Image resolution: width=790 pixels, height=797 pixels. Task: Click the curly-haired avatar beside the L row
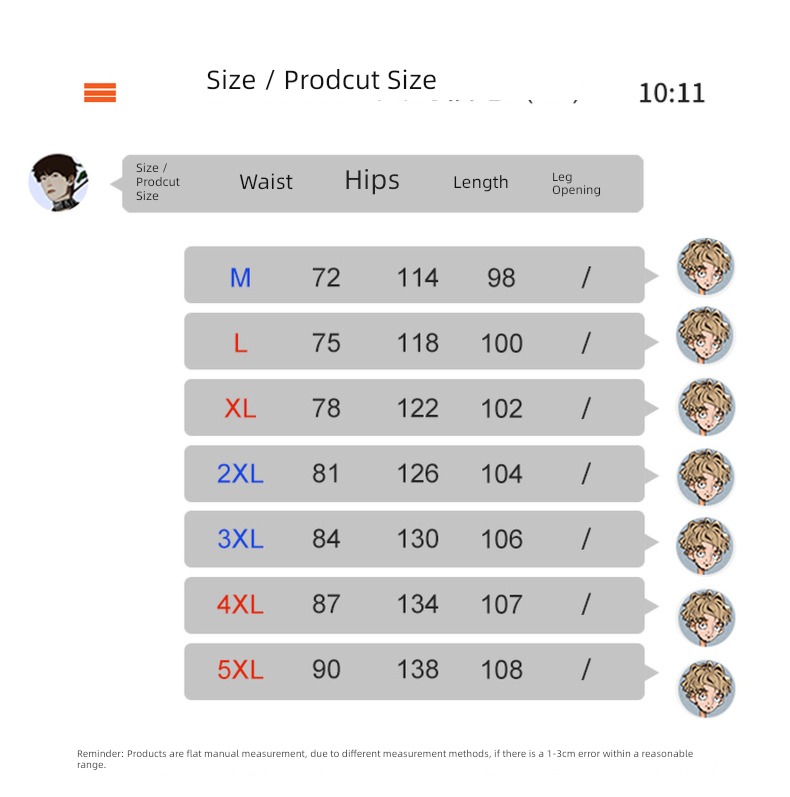coord(705,335)
